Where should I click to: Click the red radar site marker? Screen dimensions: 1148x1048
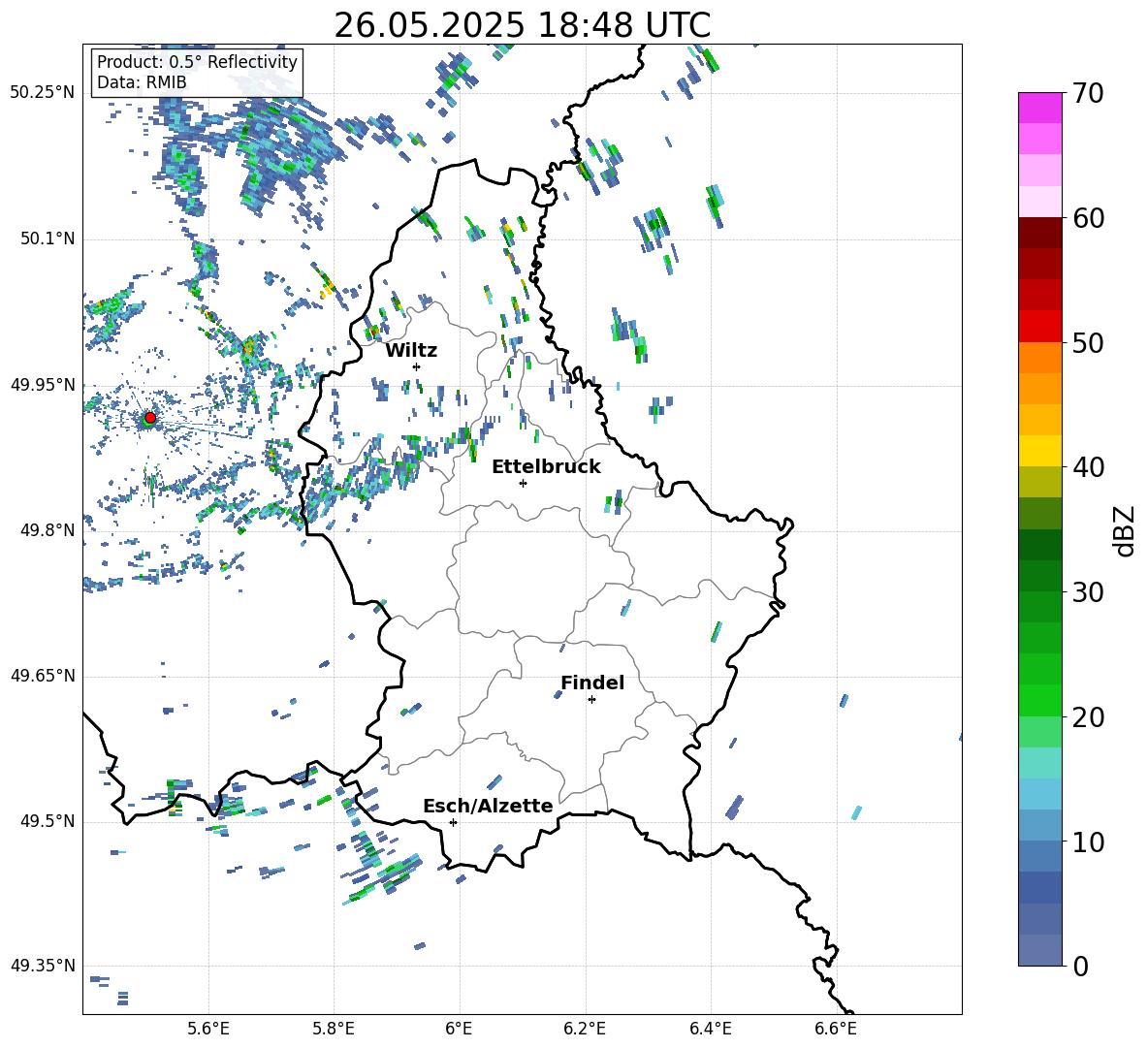coord(150,417)
